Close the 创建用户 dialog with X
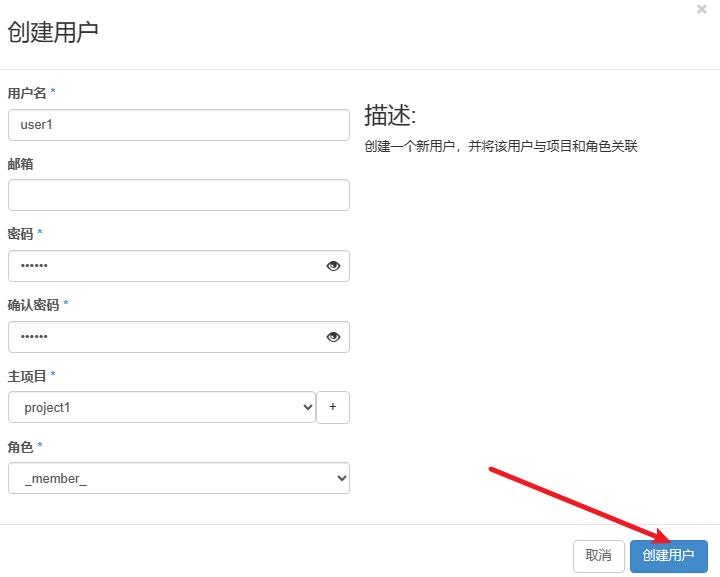Image resolution: width=720 pixels, height=577 pixels. pos(702,9)
